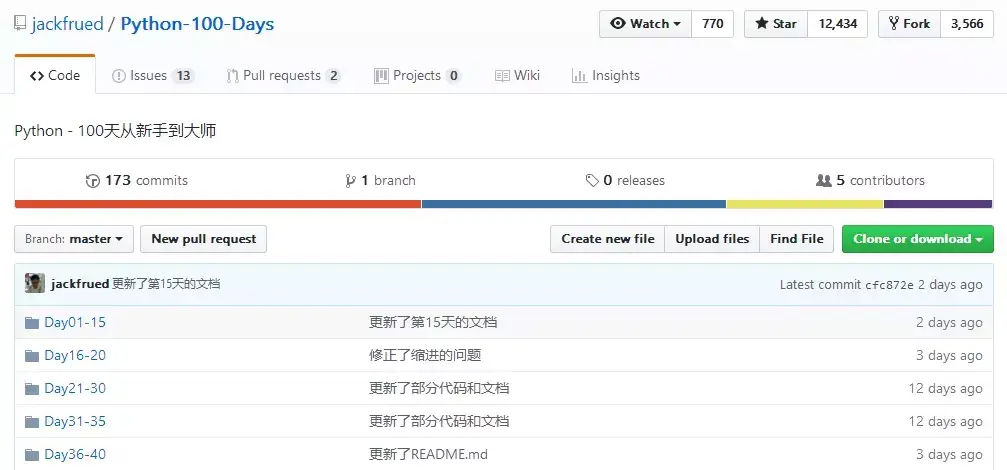Screen dimensions: 1007x470
Task: Click the commits clock icon
Action: pyautogui.click(x=92, y=181)
